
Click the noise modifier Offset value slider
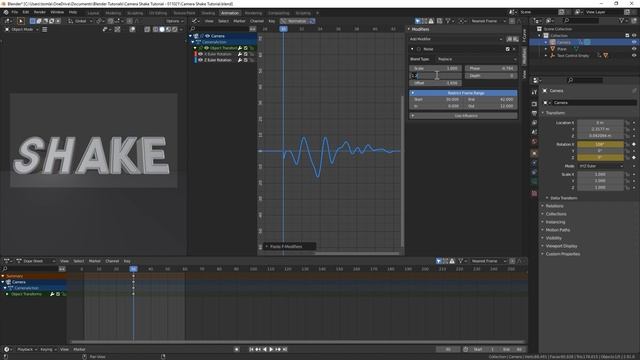(x=436, y=83)
